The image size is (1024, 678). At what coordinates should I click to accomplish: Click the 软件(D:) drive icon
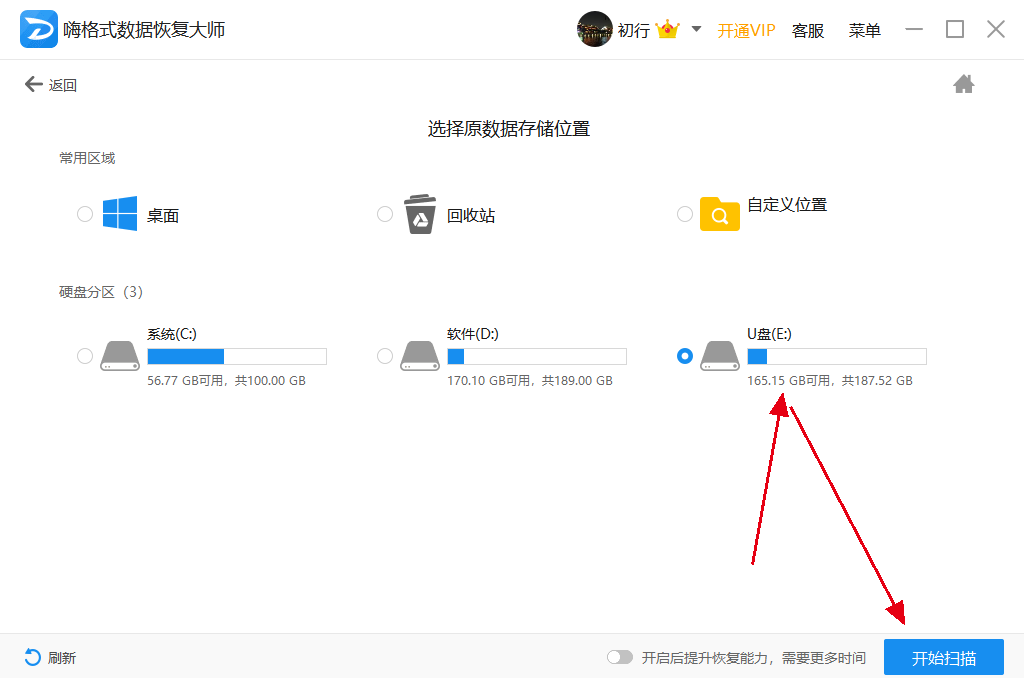tap(420, 356)
